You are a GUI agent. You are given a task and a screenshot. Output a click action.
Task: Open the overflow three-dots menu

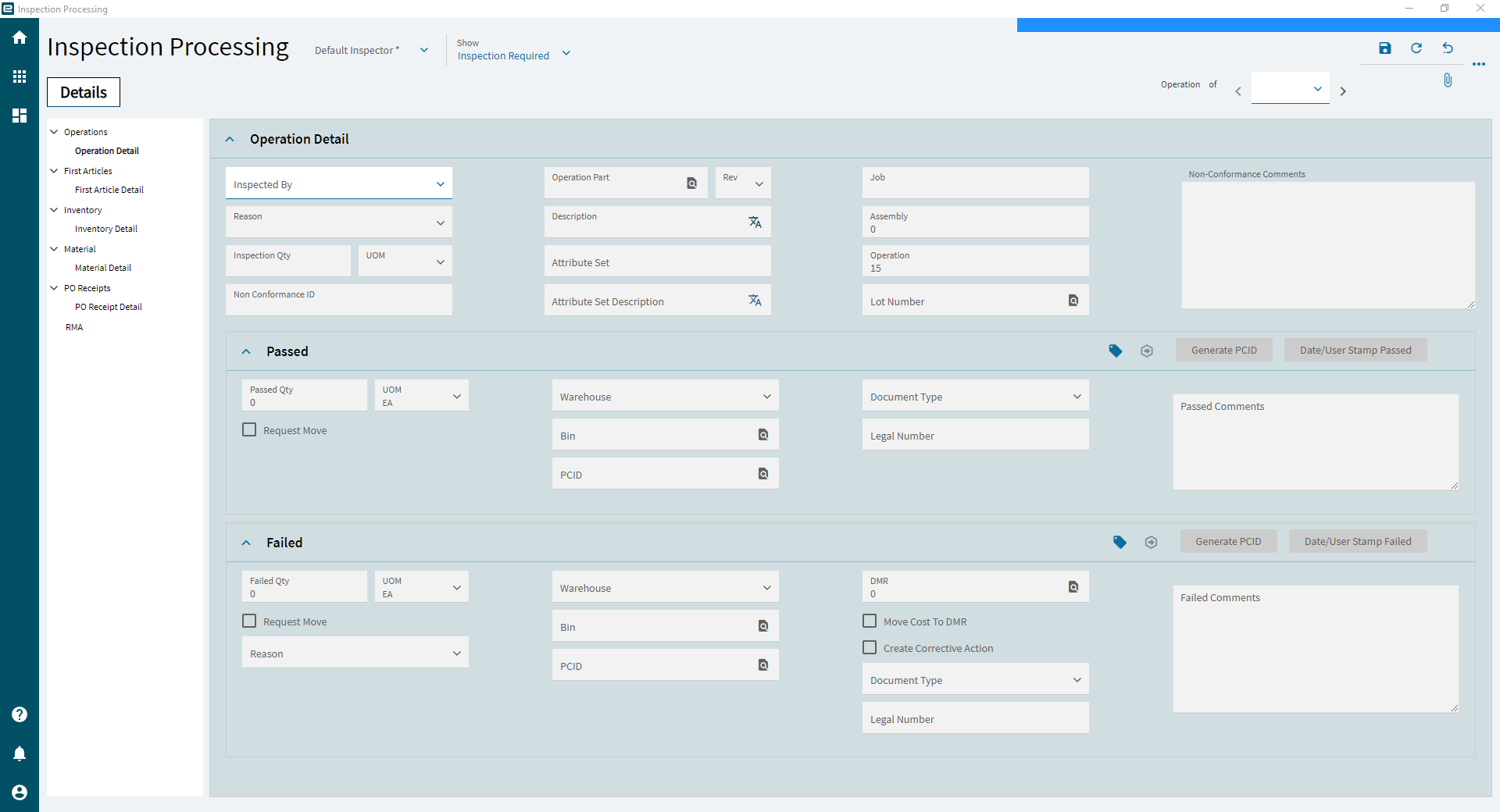pos(1479,64)
